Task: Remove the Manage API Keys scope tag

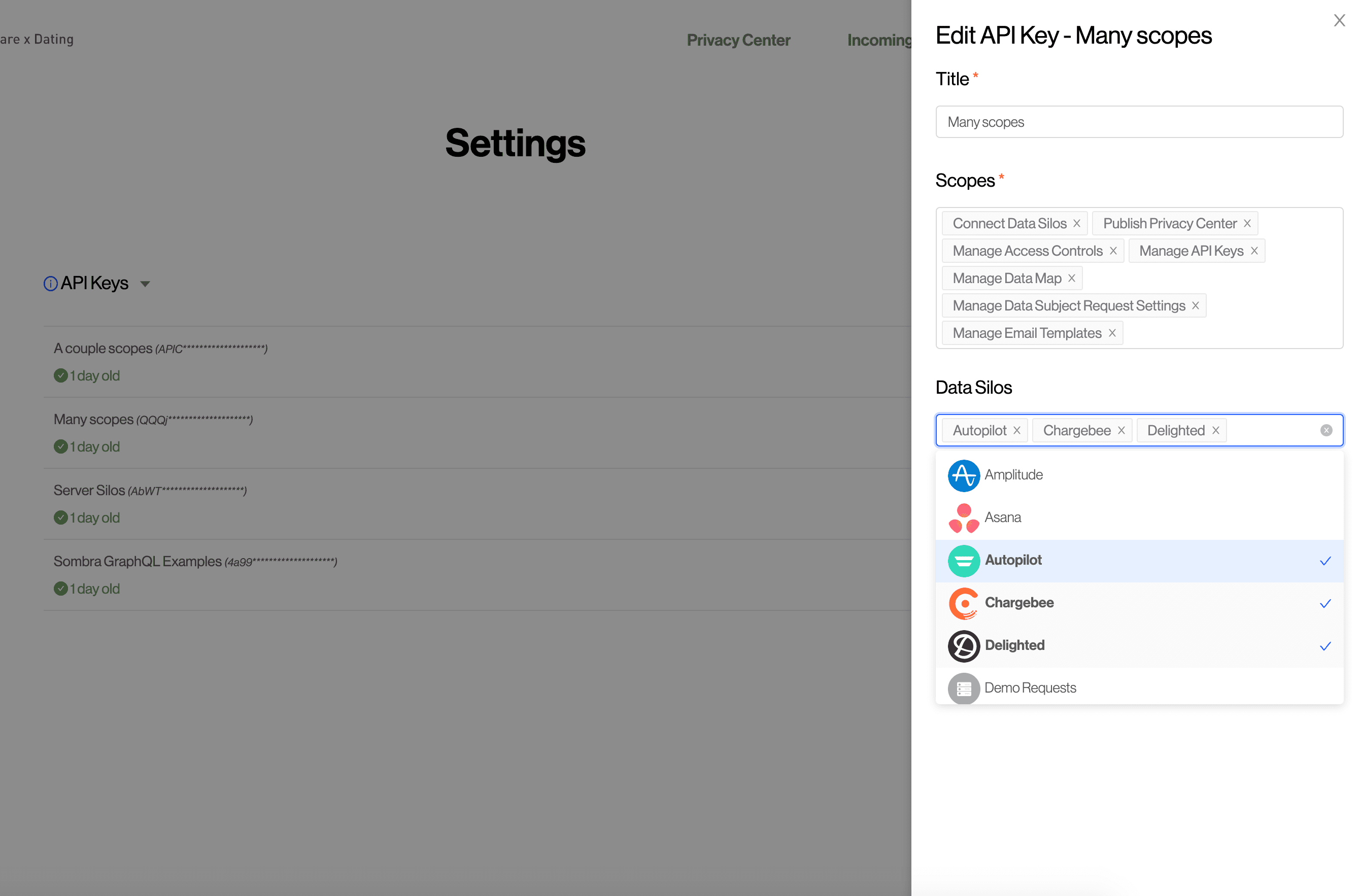Action: [x=1254, y=251]
